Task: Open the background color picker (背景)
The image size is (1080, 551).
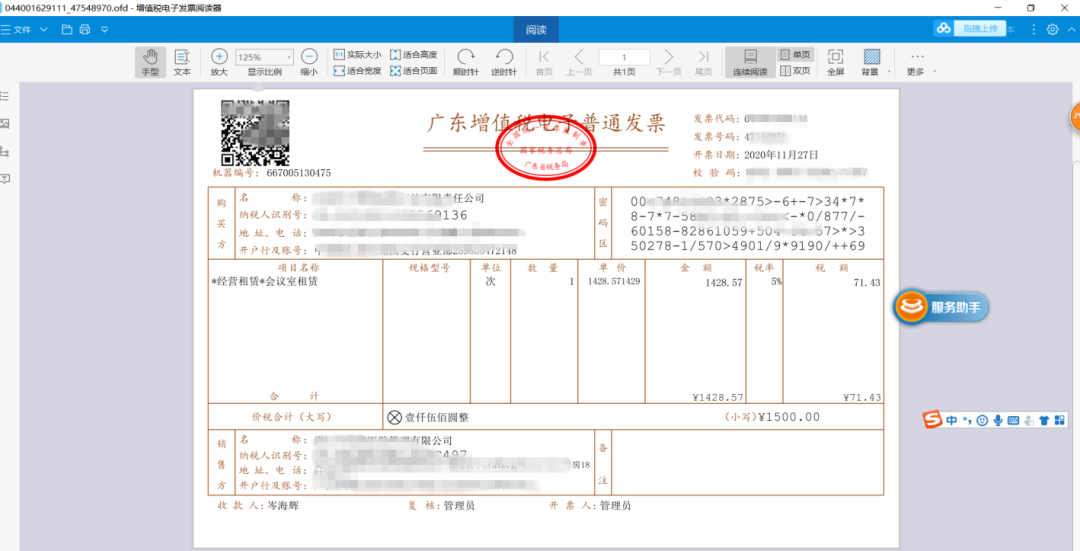Action: pyautogui.click(x=871, y=62)
